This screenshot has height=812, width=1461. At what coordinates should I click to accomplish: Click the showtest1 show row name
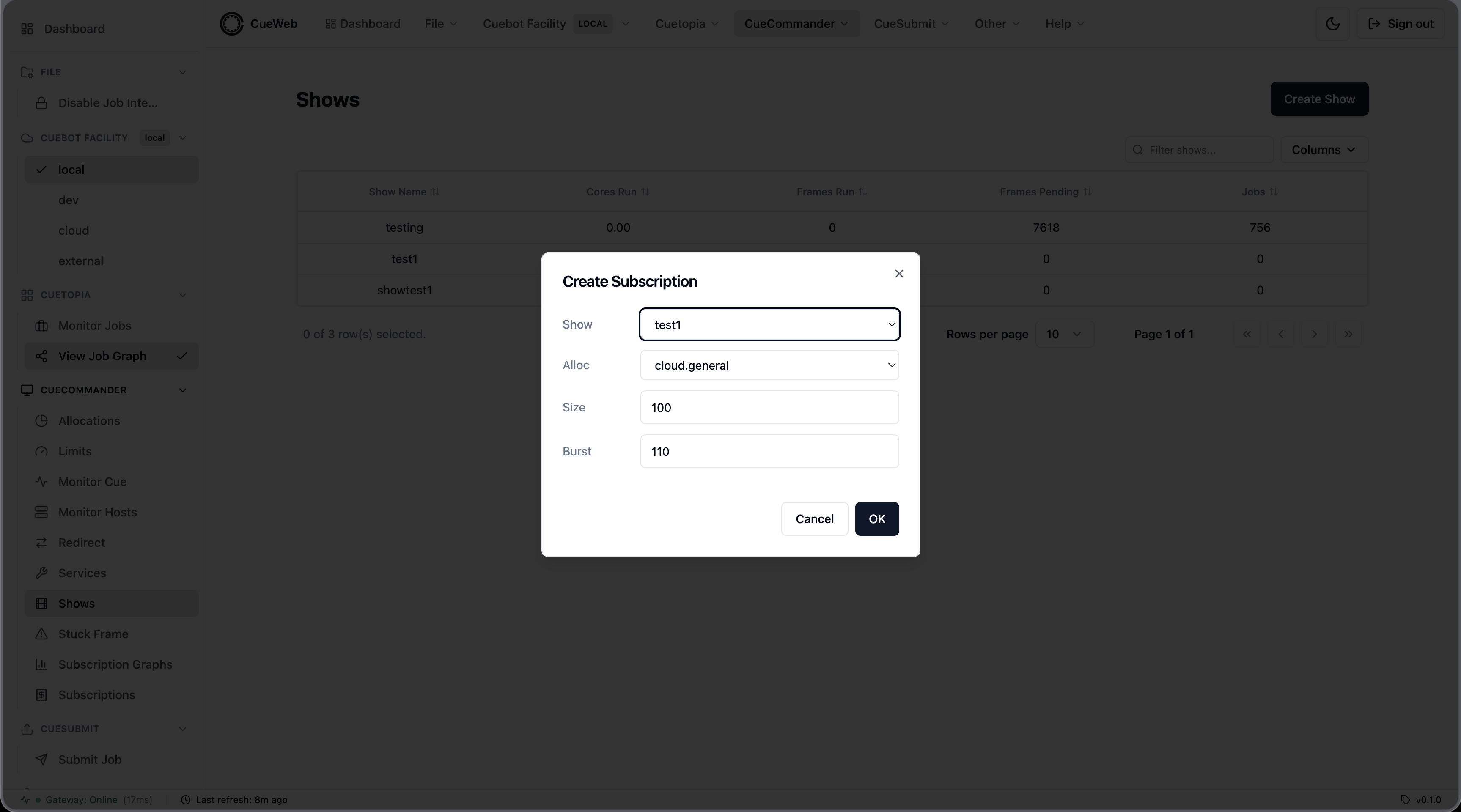(404, 291)
